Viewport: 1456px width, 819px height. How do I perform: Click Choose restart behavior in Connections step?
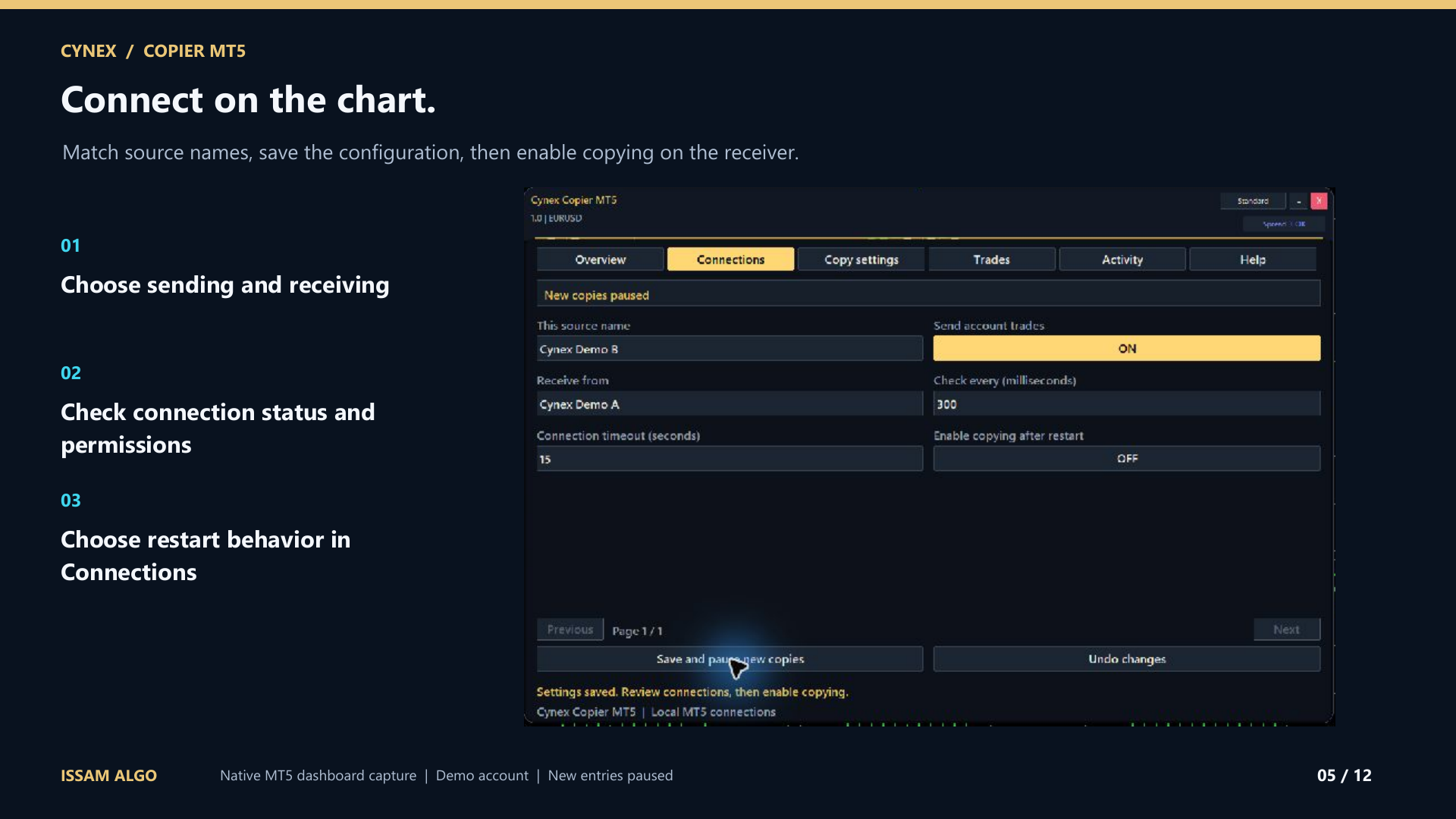pos(206,556)
